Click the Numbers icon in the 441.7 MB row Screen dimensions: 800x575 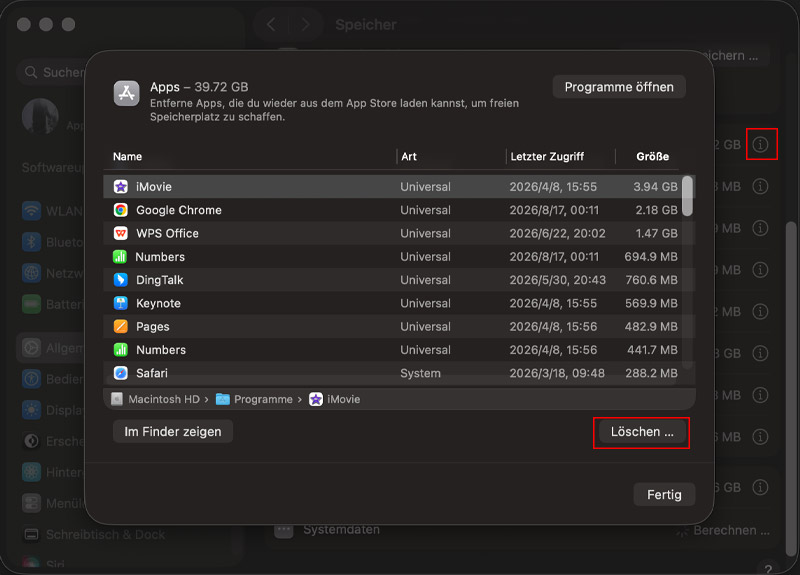tap(120, 350)
